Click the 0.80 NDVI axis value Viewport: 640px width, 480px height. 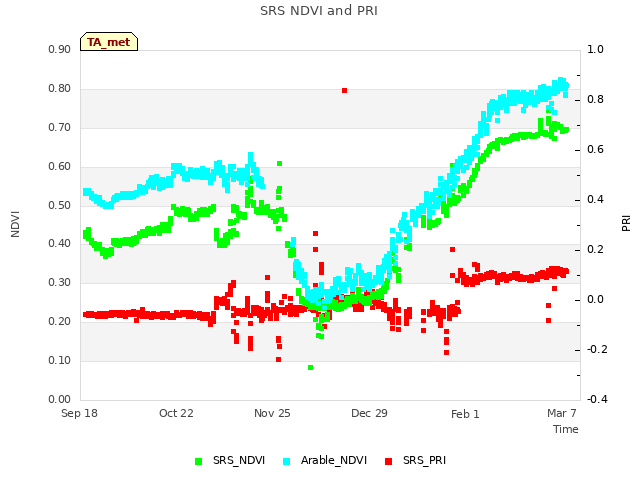60,89
